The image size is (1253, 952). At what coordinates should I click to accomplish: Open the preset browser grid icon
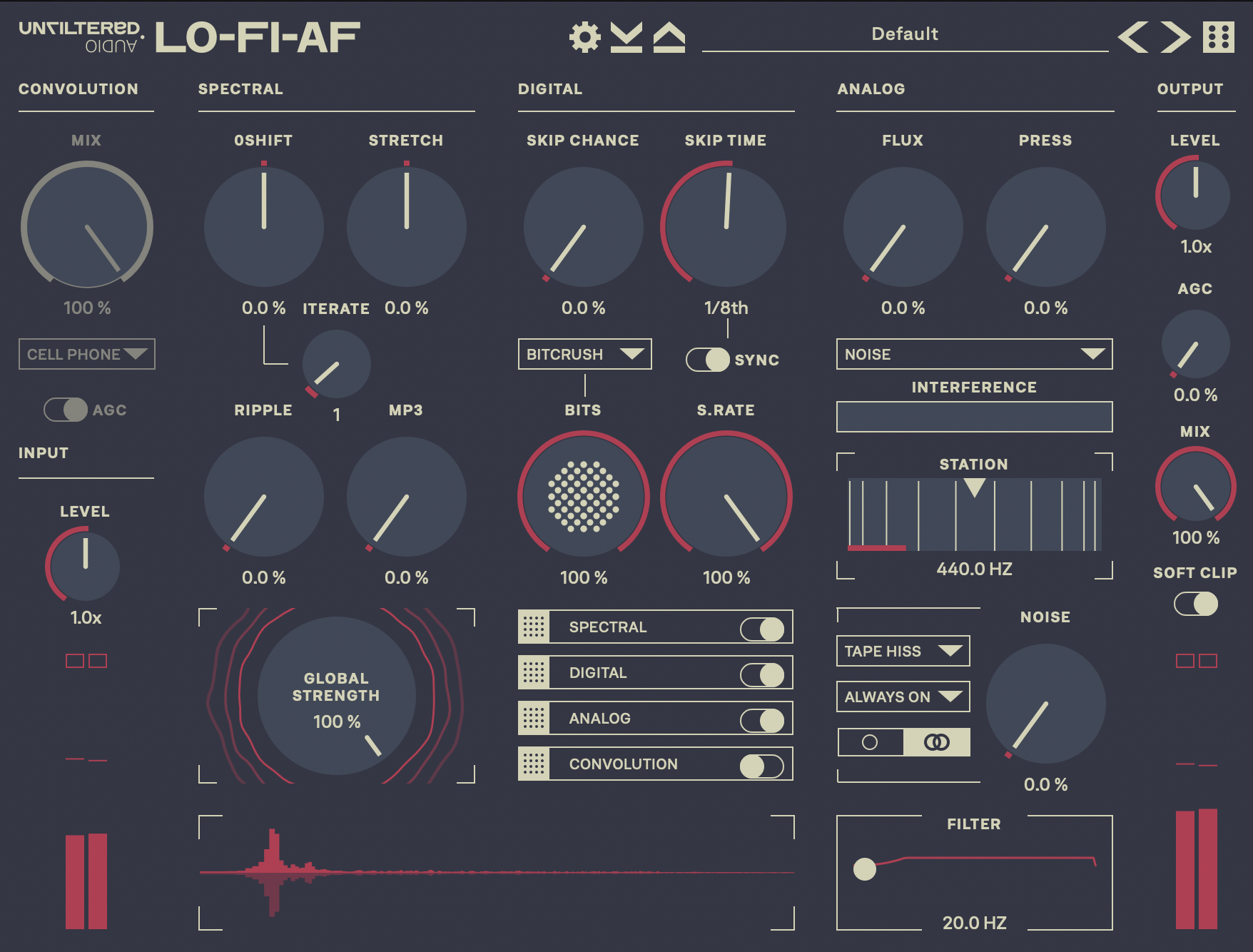[x=1219, y=37]
